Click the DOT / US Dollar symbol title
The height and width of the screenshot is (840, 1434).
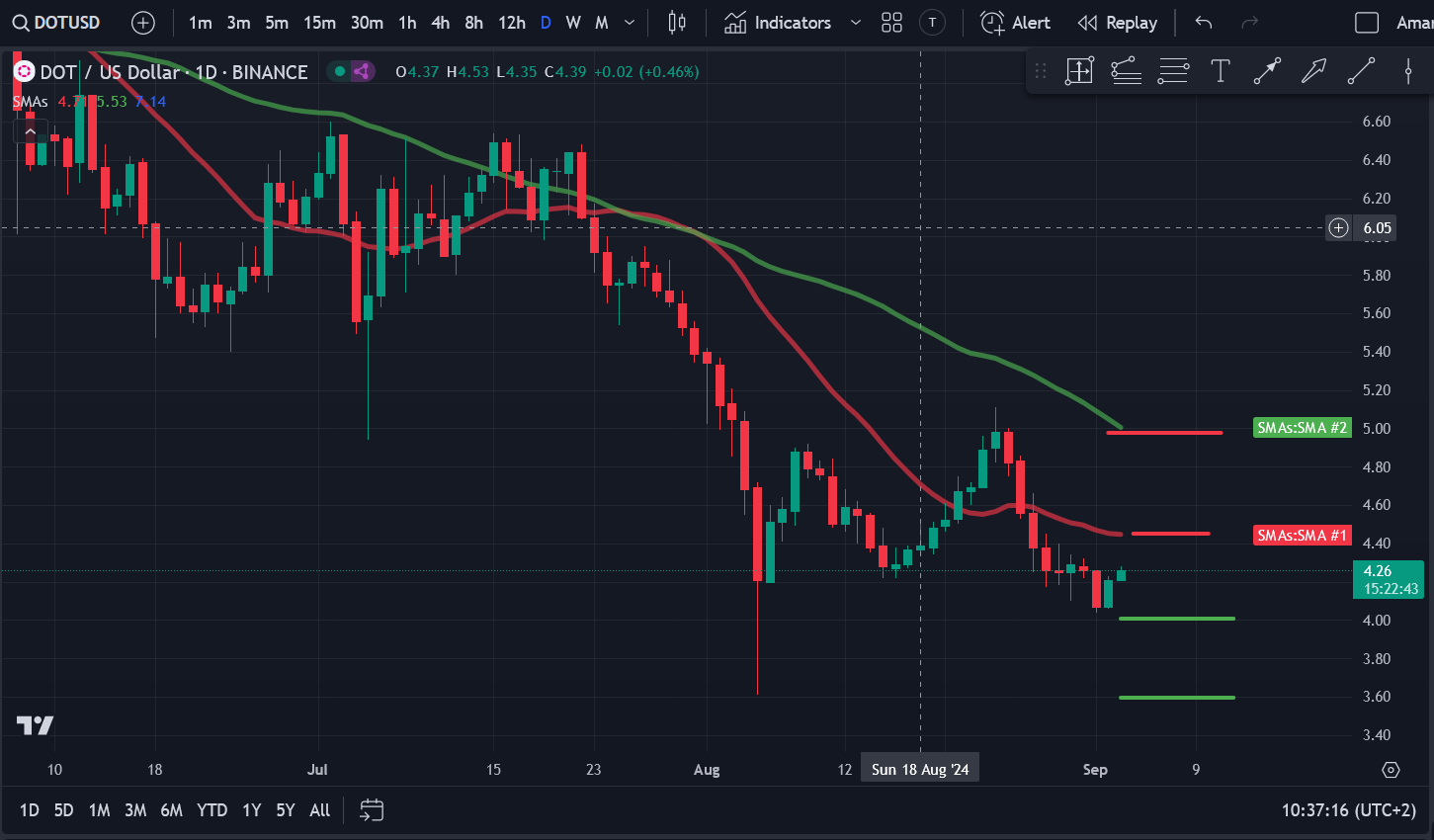coord(174,72)
